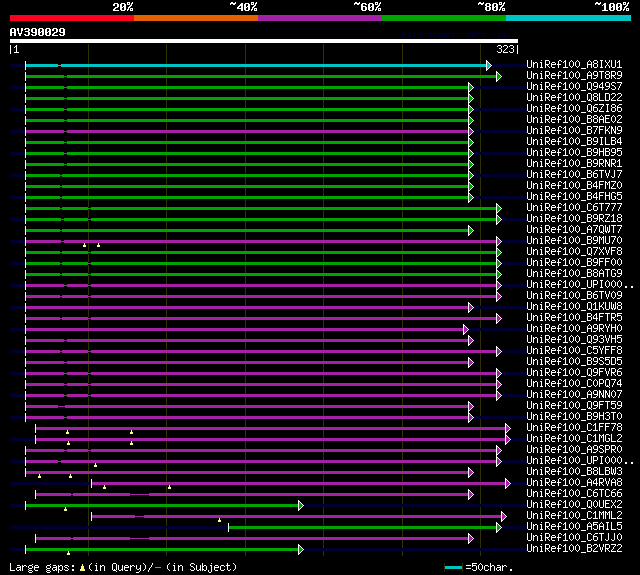Image resolution: width=640 pixels, height=575 pixels.
Task: Select the UniRef100_Q7XVF8 label
Action: pos(574,252)
